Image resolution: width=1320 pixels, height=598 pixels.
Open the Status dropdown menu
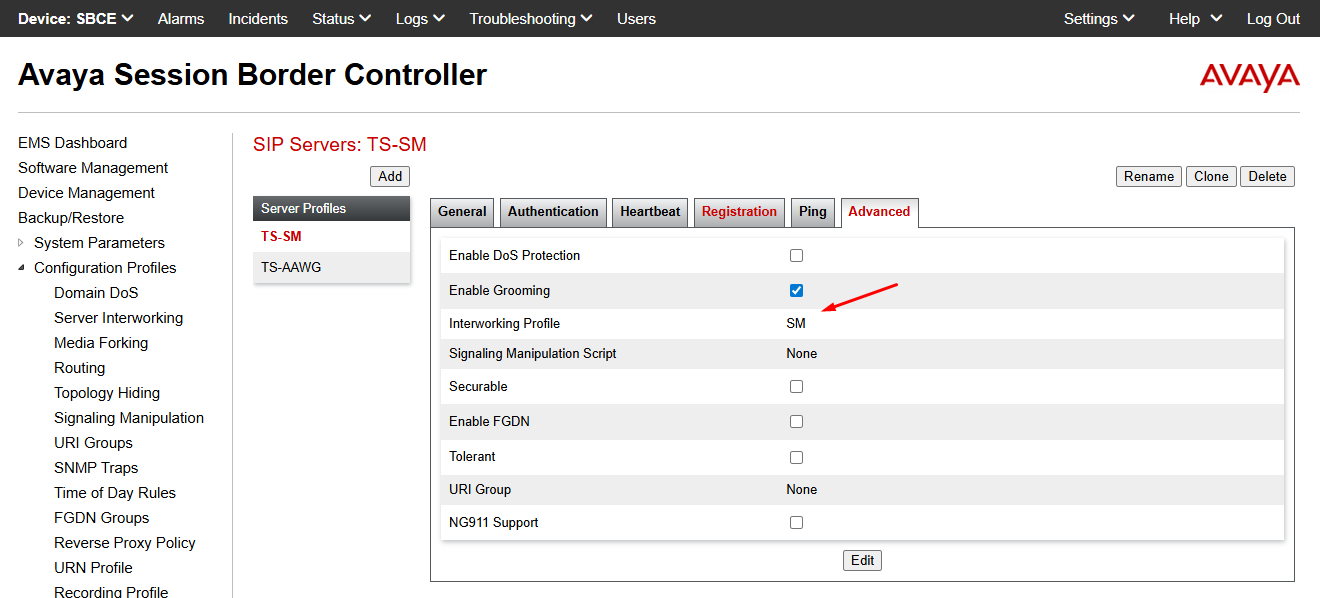341,19
